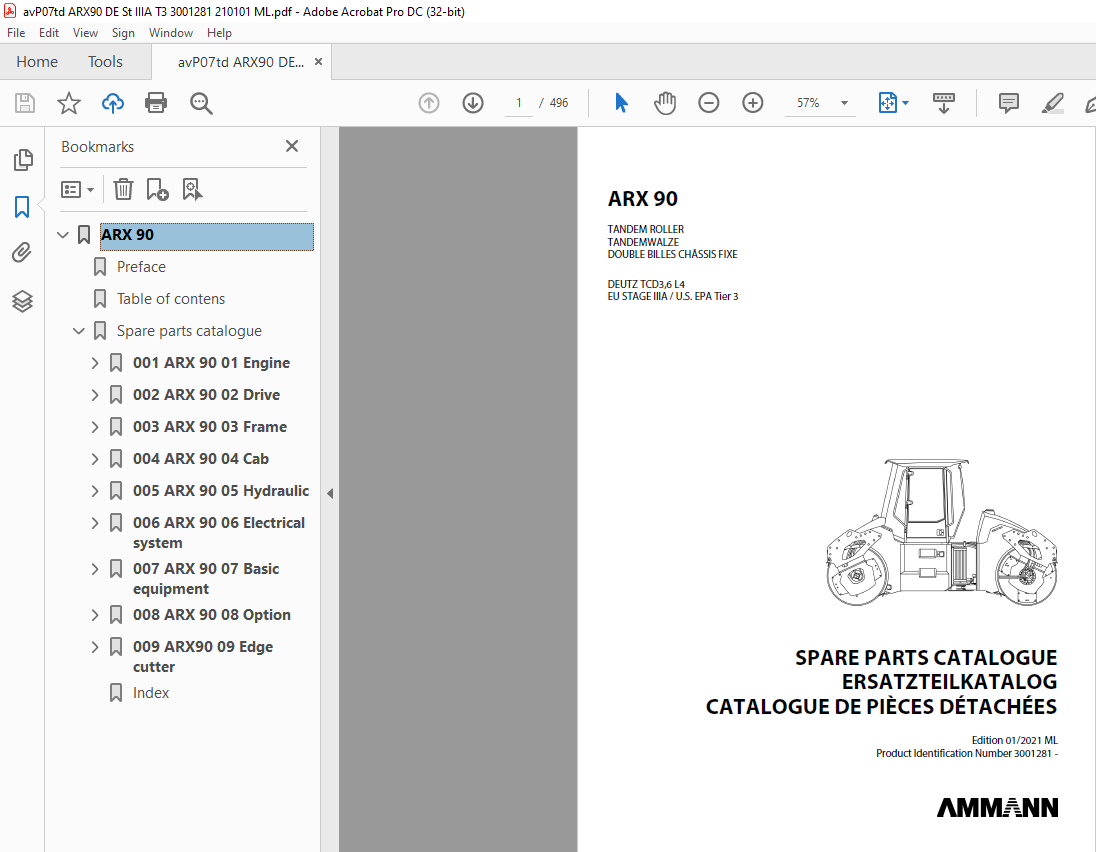The width and height of the screenshot is (1096, 852).
Task: Zoom out with minus button
Action: pyautogui.click(x=708, y=103)
